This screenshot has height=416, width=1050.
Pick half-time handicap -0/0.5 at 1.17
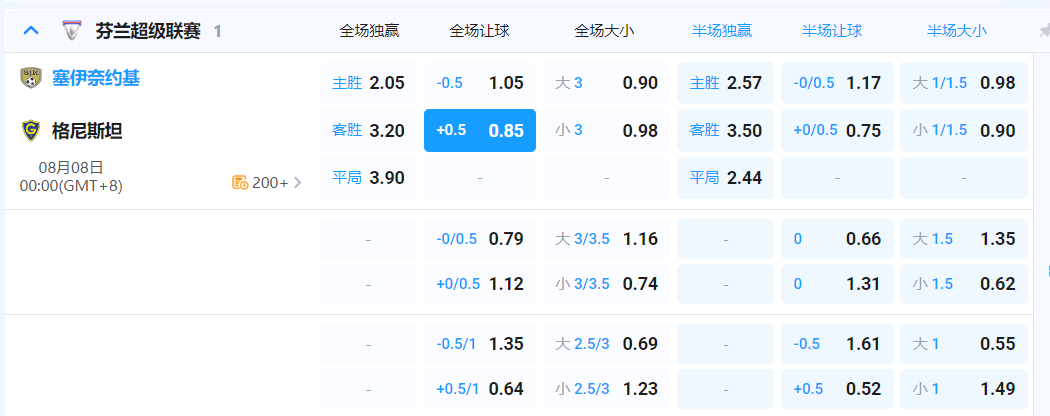click(x=837, y=83)
